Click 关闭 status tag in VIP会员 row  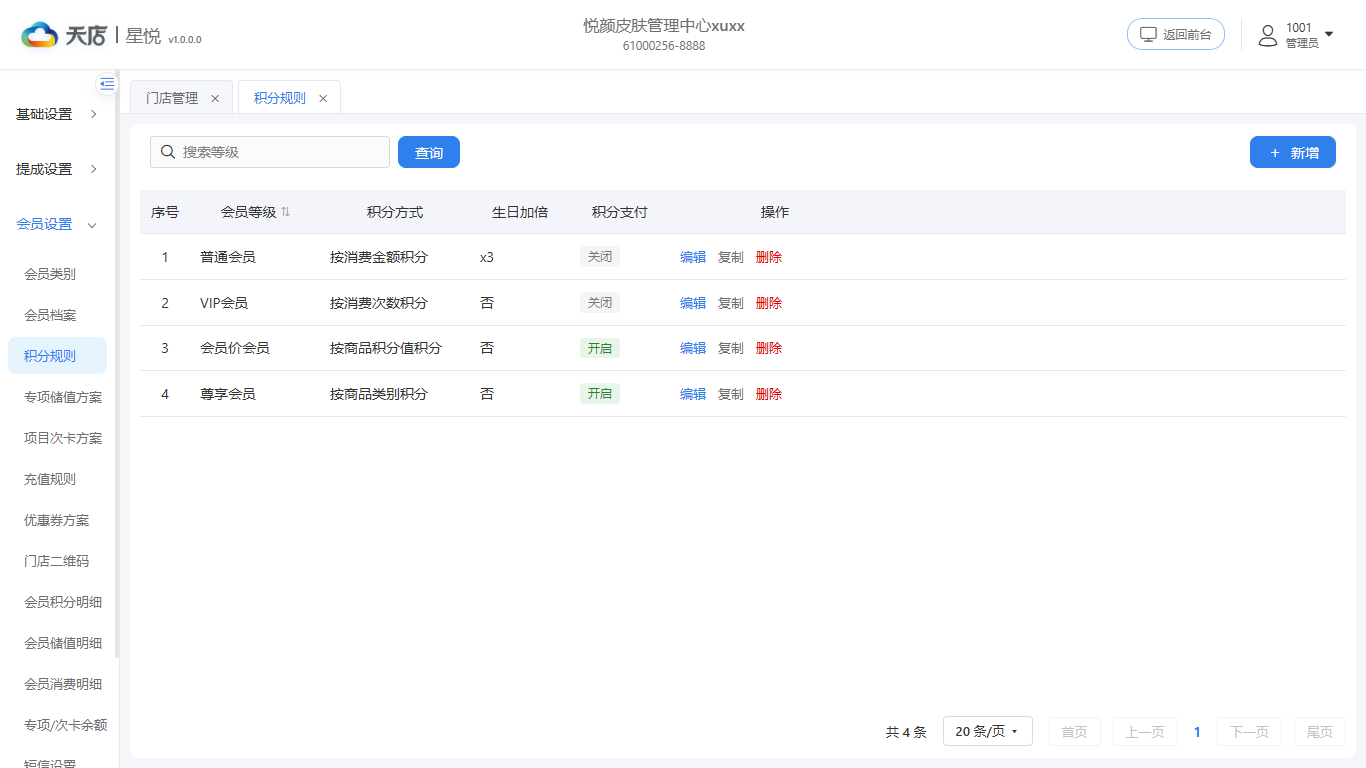click(x=600, y=303)
